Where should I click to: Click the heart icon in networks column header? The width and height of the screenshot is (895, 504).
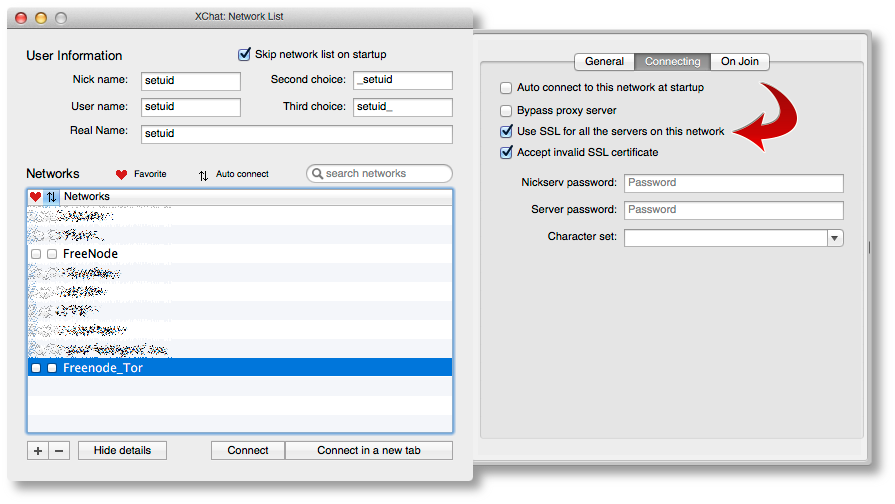click(x=35, y=196)
